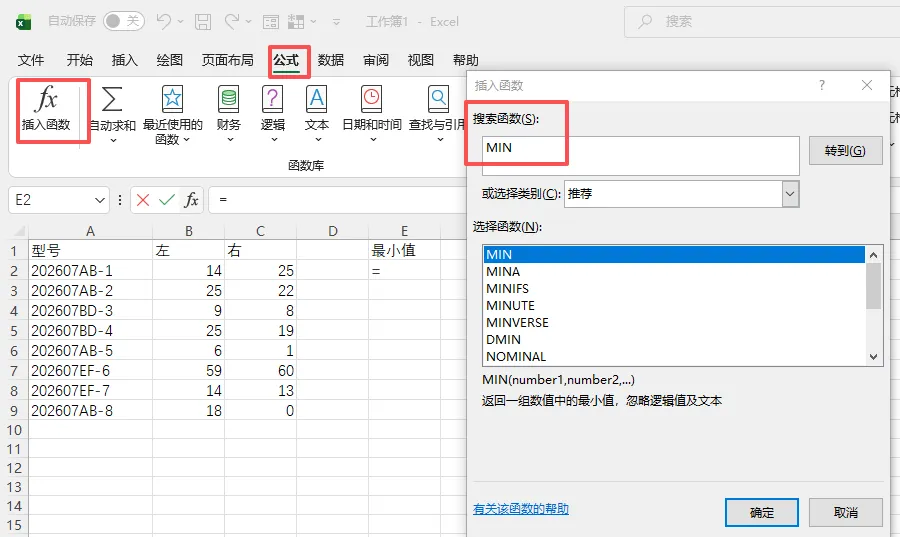
Task: Click the 搜索 box in title bar
Action: [x=762, y=22]
